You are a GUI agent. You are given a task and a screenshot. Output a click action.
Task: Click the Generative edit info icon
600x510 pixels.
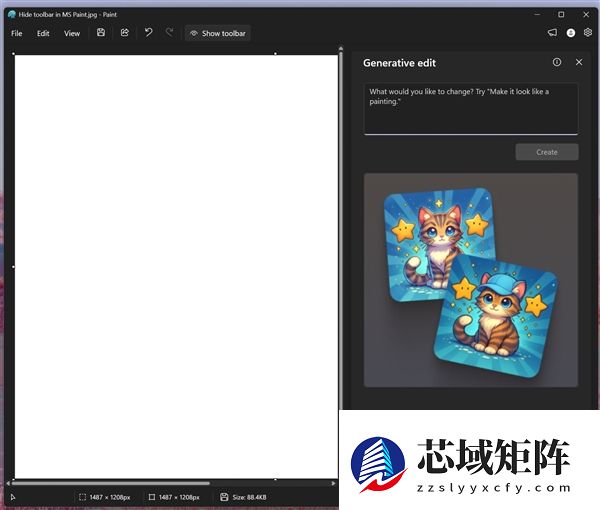[x=557, y=62]
